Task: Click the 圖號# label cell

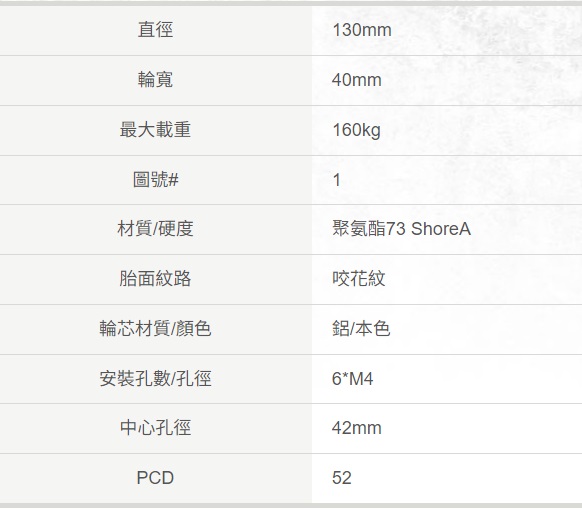Action: pyautogui.click(x=156, y=180)
